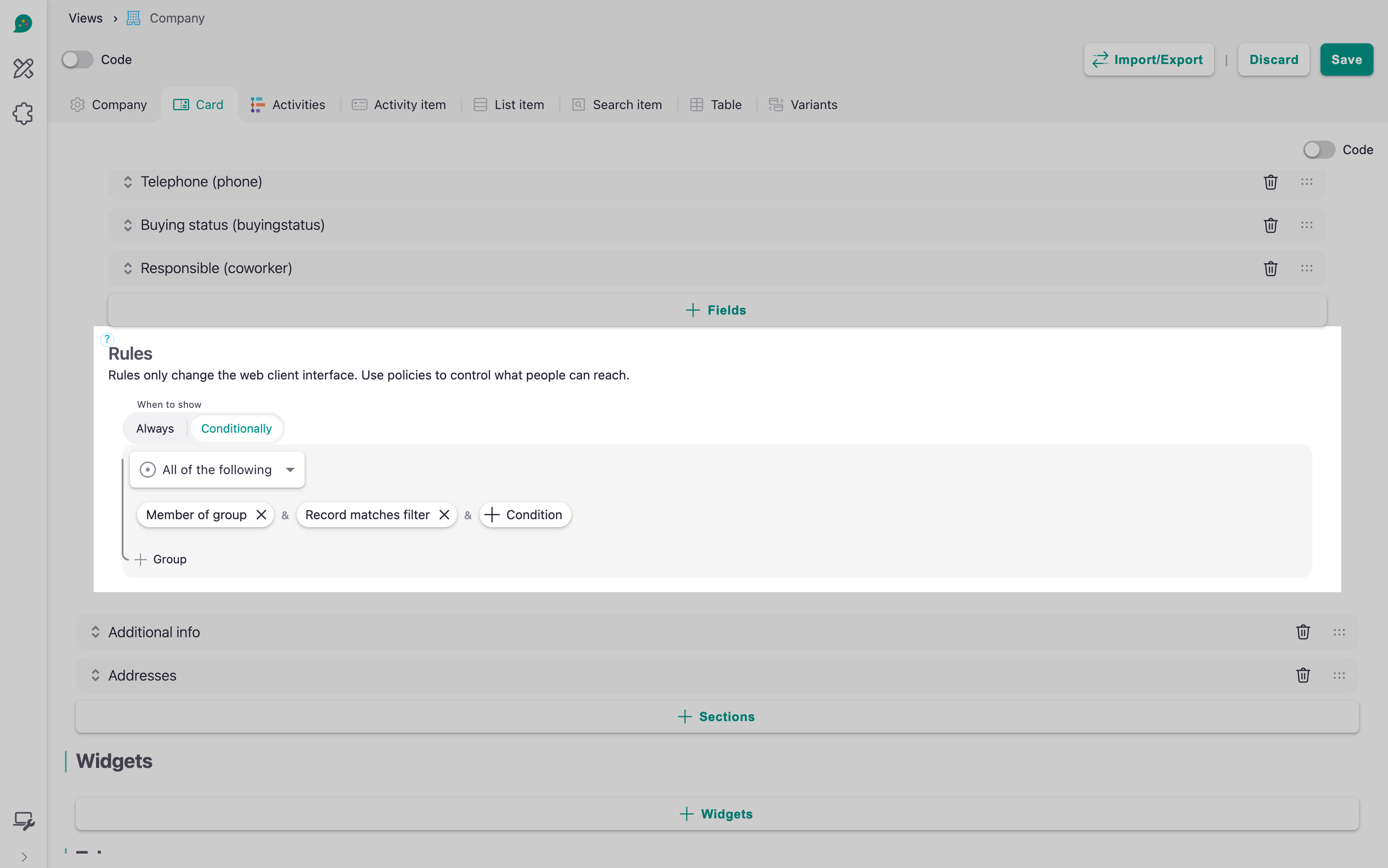Click drag handle of Responsible row

coord(1306,268)
